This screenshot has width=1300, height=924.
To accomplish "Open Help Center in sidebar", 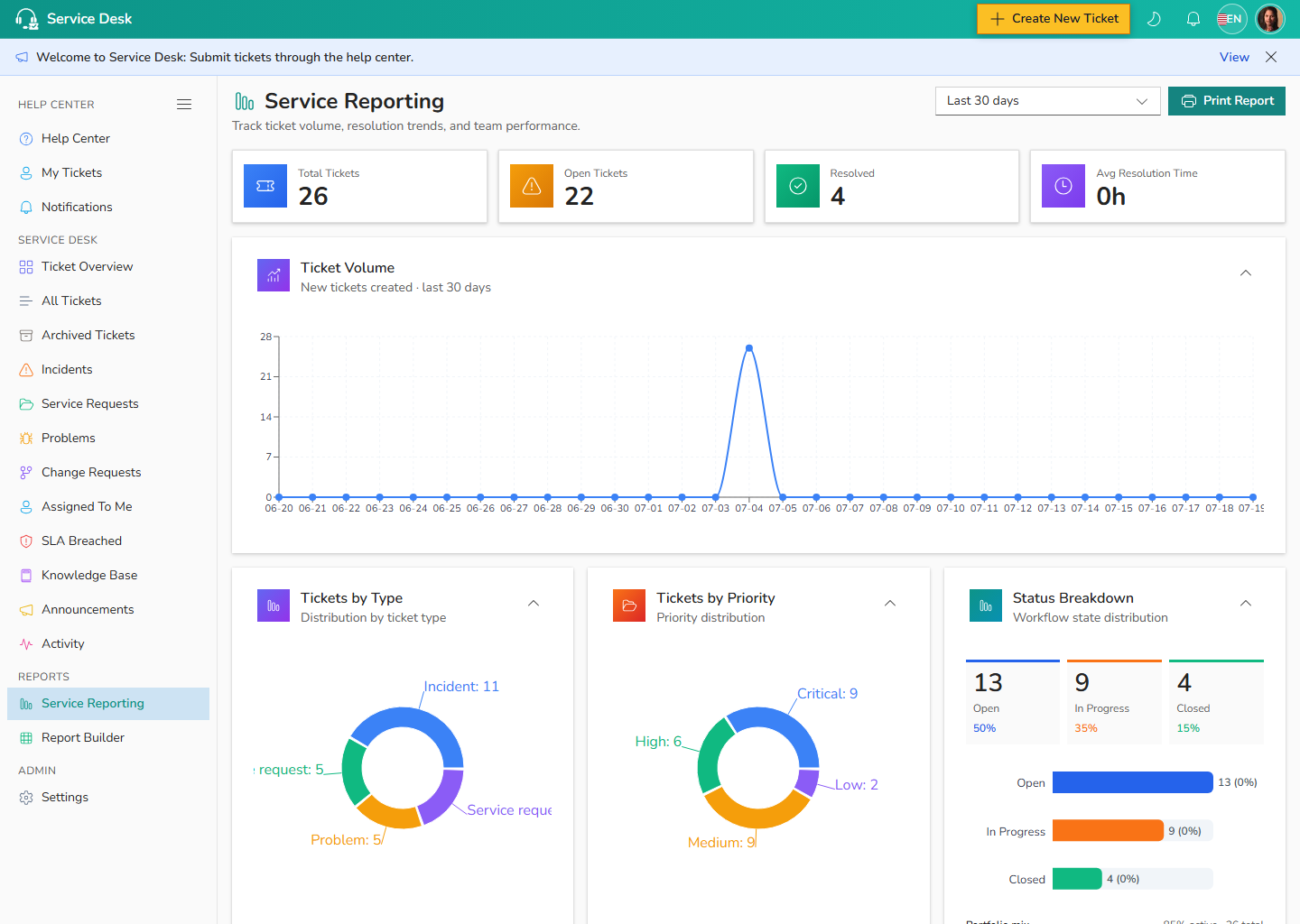I will [x=108, y=138].
